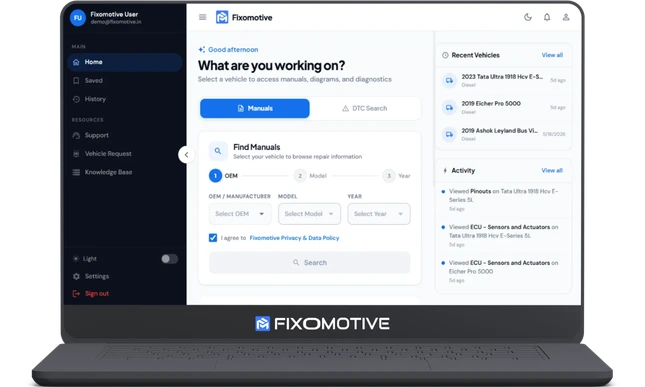Click the Sign out arrow icon

point(76,294)
